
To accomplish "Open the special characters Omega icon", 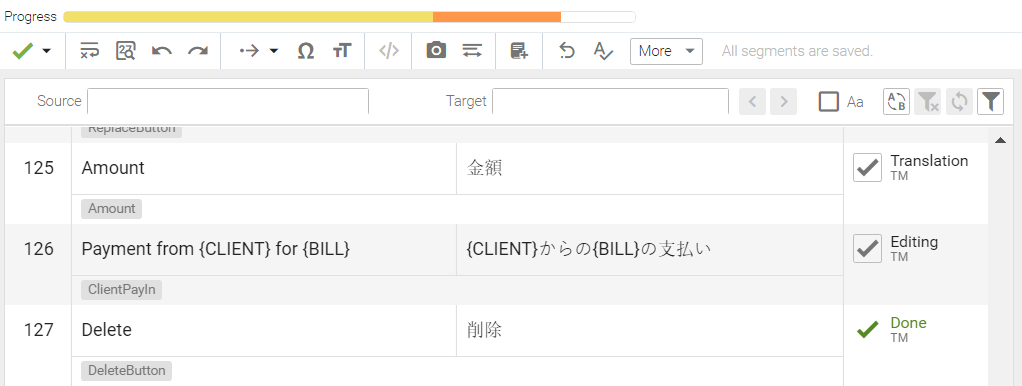I will pyautogui.click(x=305, y=51).
